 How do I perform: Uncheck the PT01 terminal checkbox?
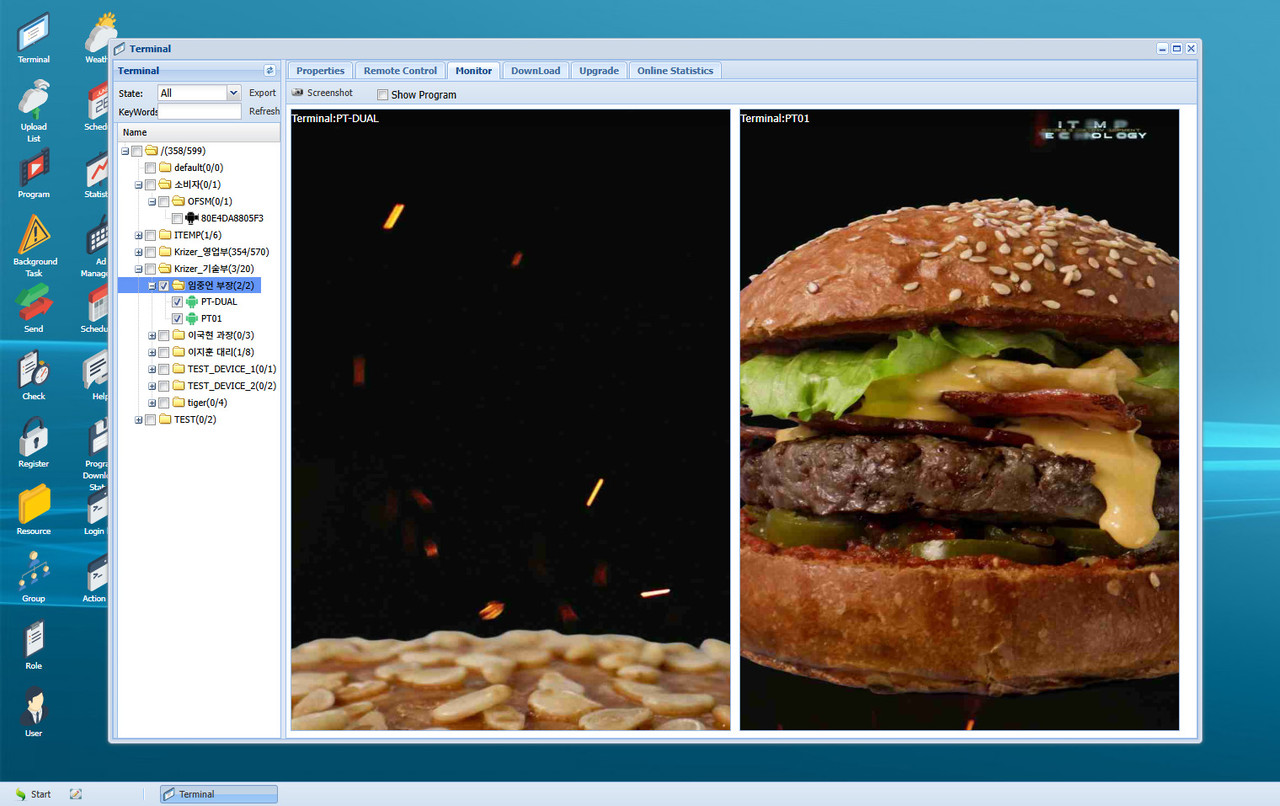coord(177,318)
